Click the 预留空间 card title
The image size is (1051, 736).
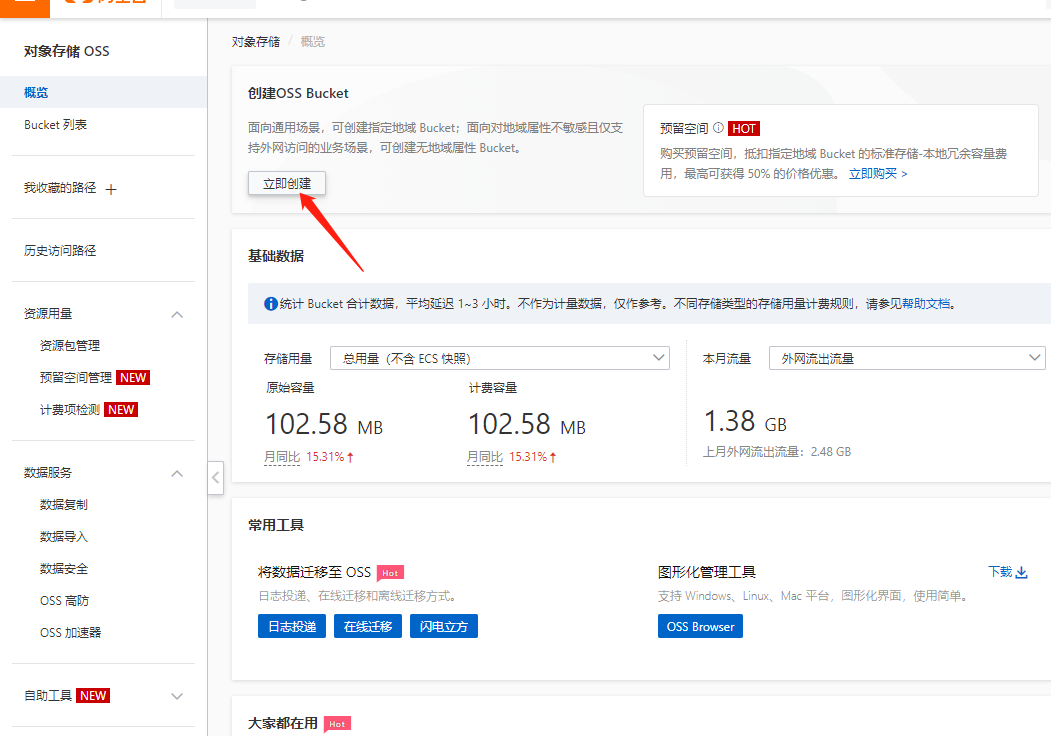tap(684, 128)
